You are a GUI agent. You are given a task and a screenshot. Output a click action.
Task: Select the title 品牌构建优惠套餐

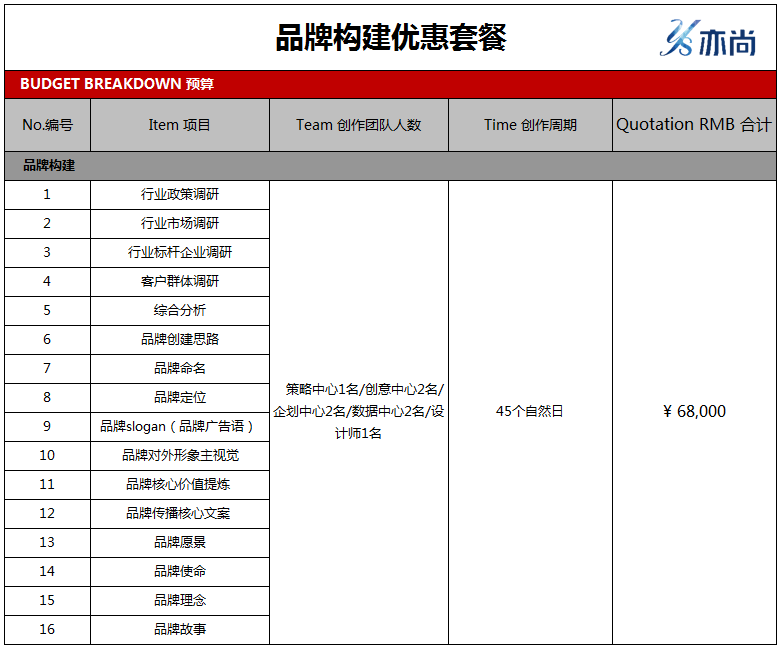pos(391,38)
